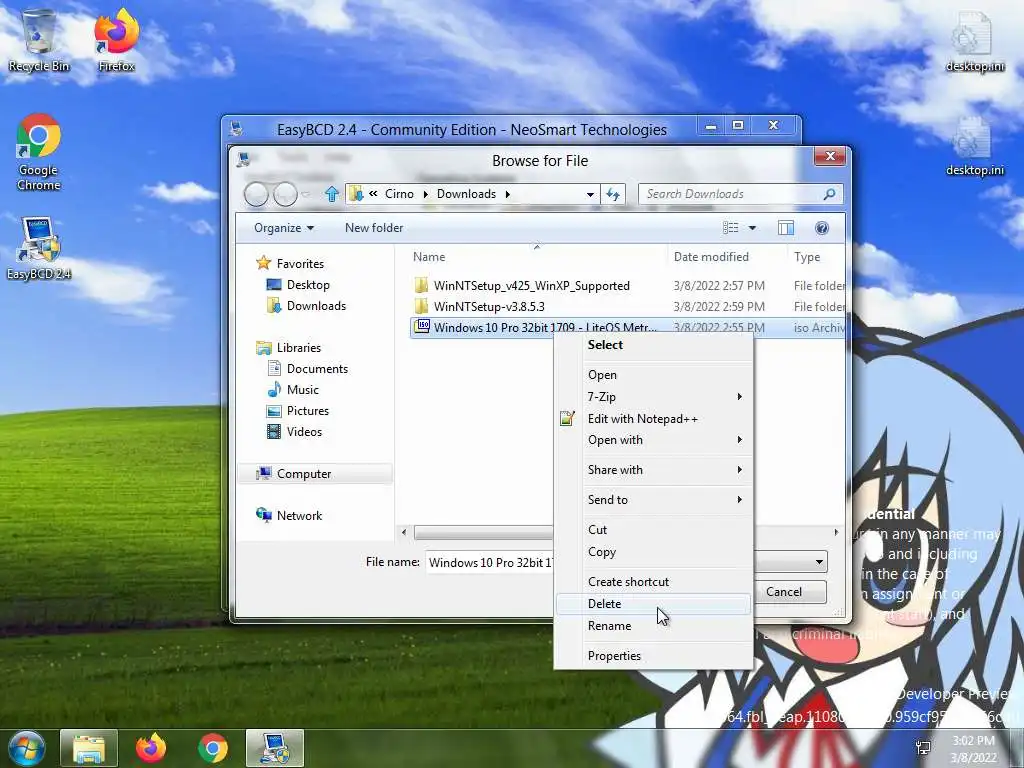Expand the Send to submenu

coord(739,500)
